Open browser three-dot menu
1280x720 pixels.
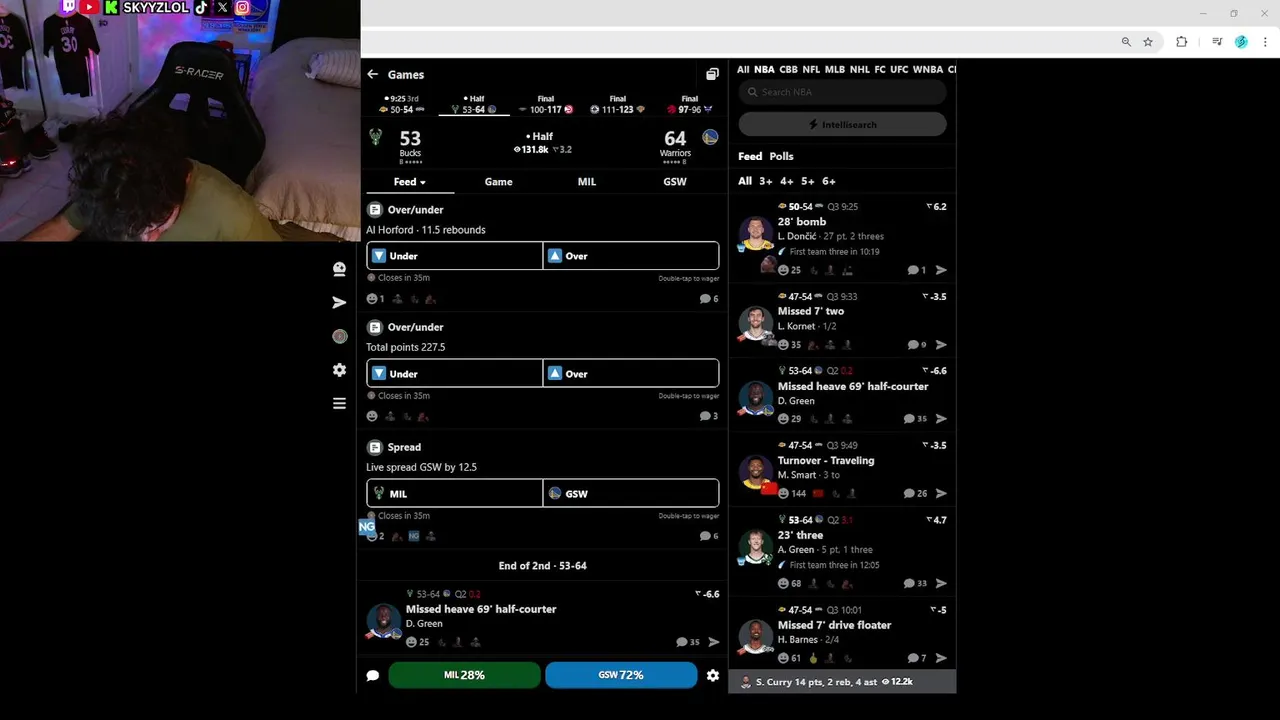point(1266,42)
